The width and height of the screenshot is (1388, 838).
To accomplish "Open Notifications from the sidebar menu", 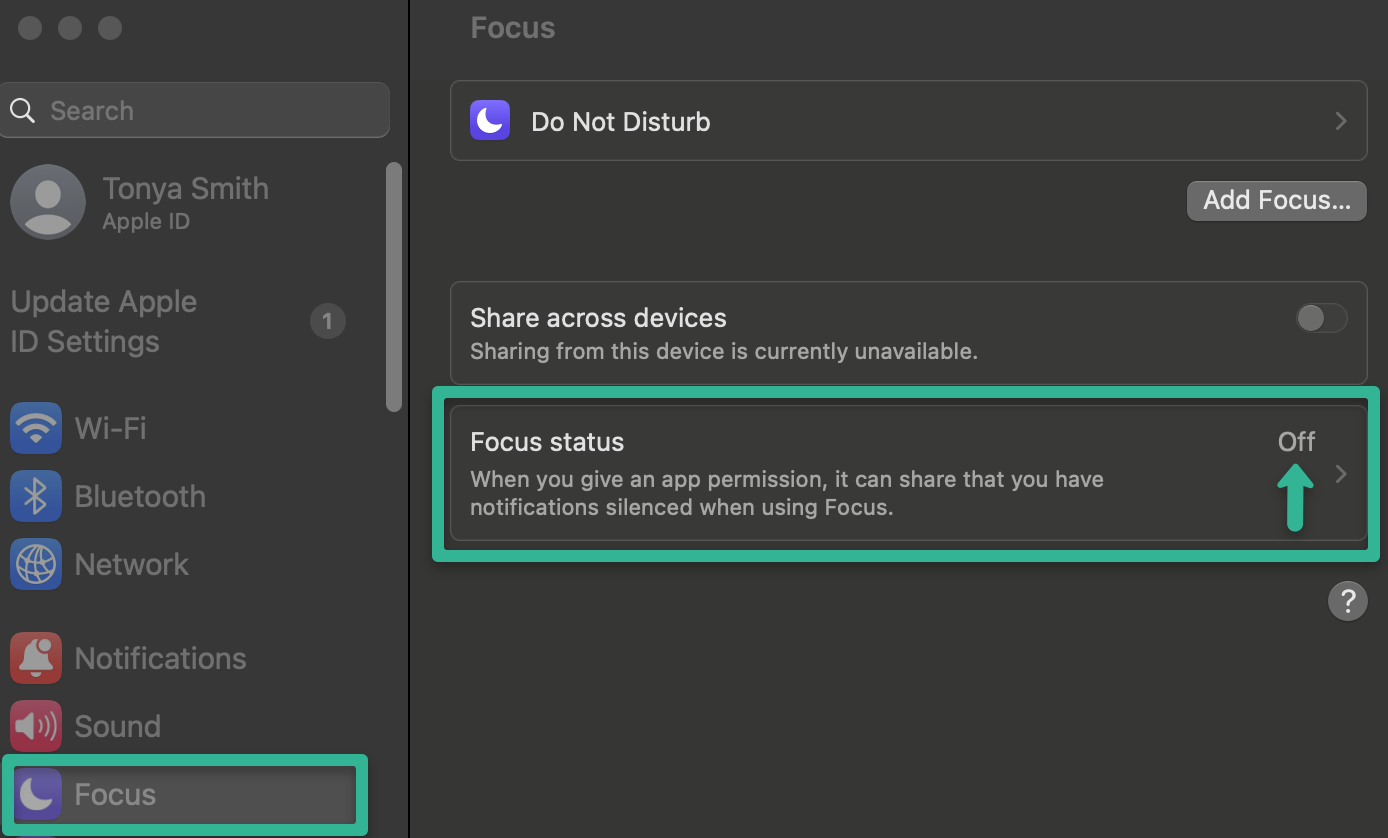I will pos(160,658).
